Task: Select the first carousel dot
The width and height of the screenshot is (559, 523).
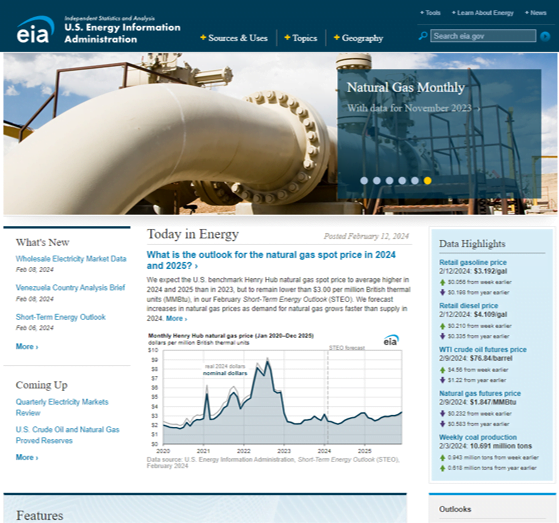Action: (x=364, y=181)
